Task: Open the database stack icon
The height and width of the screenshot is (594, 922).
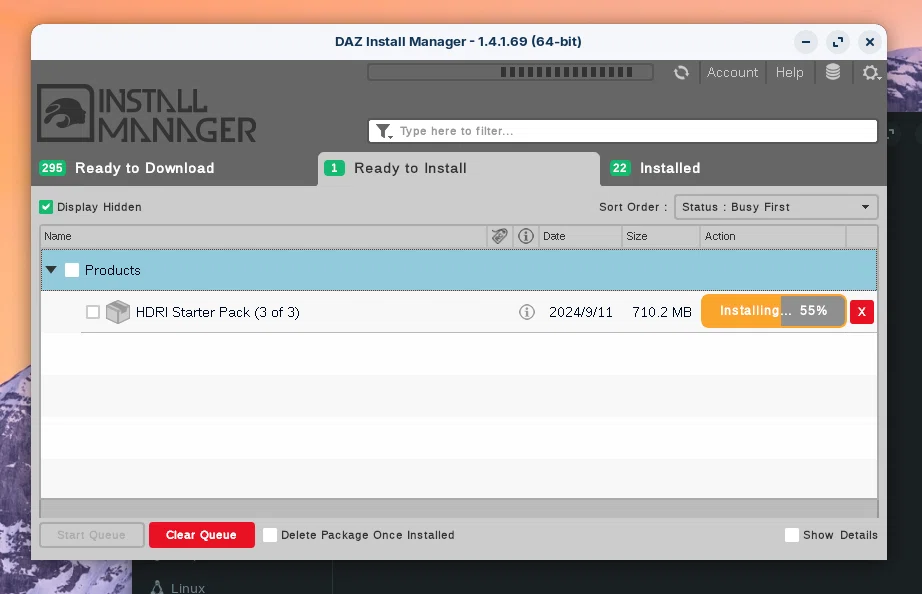Action: click(x=833, y=72)
